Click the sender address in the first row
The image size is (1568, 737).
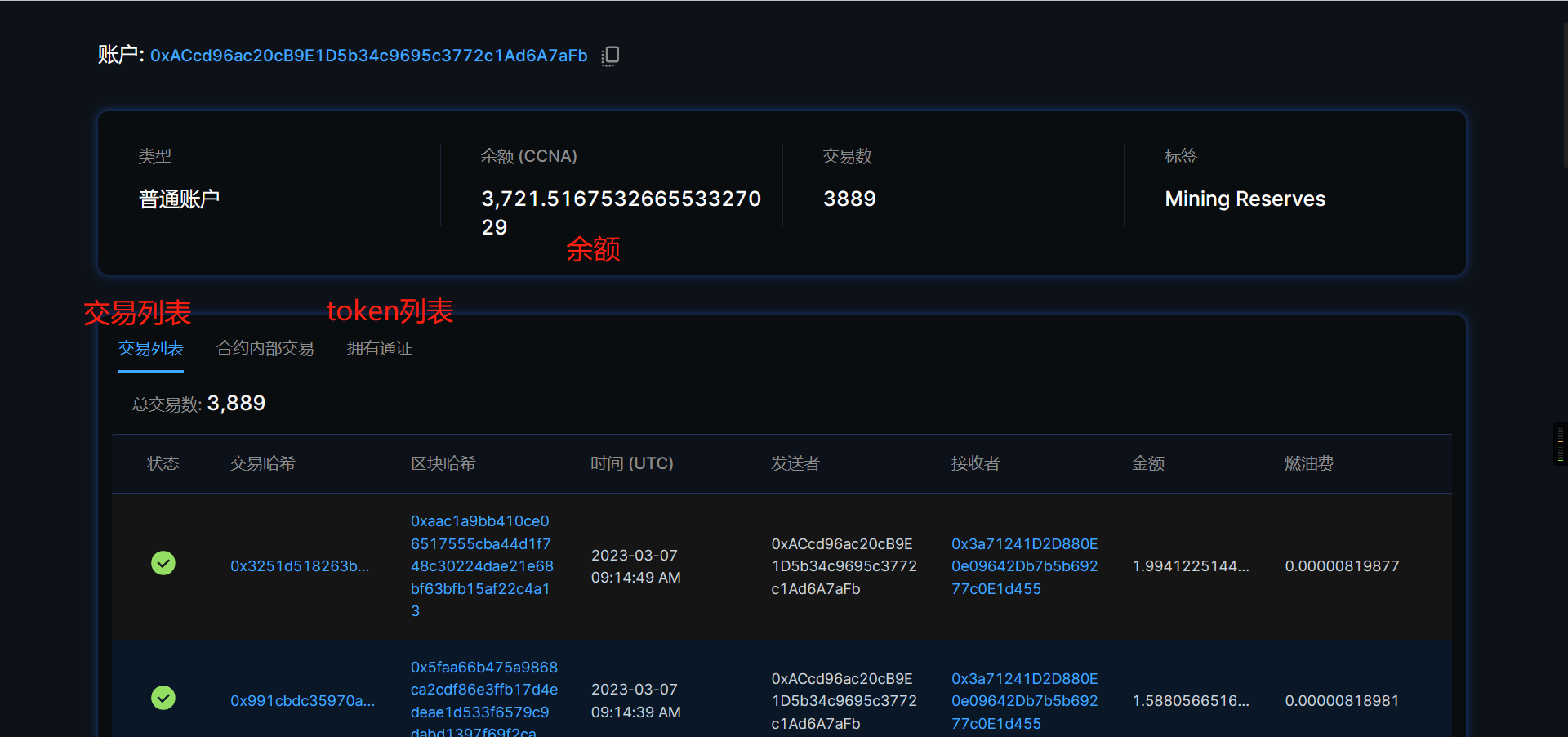(x=844, y=566)
